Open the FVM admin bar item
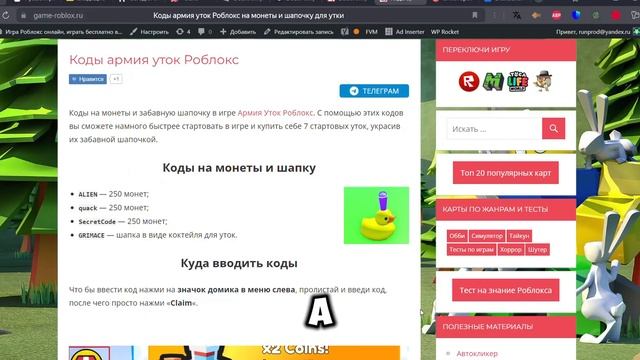640x360 pixels. [x=371, y=31]
